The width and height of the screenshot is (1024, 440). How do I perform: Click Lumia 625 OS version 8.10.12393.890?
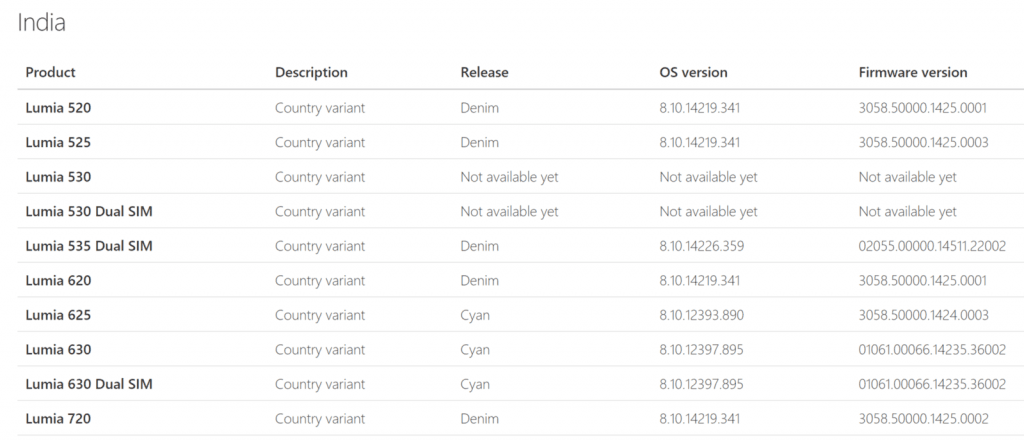point(701,315)
